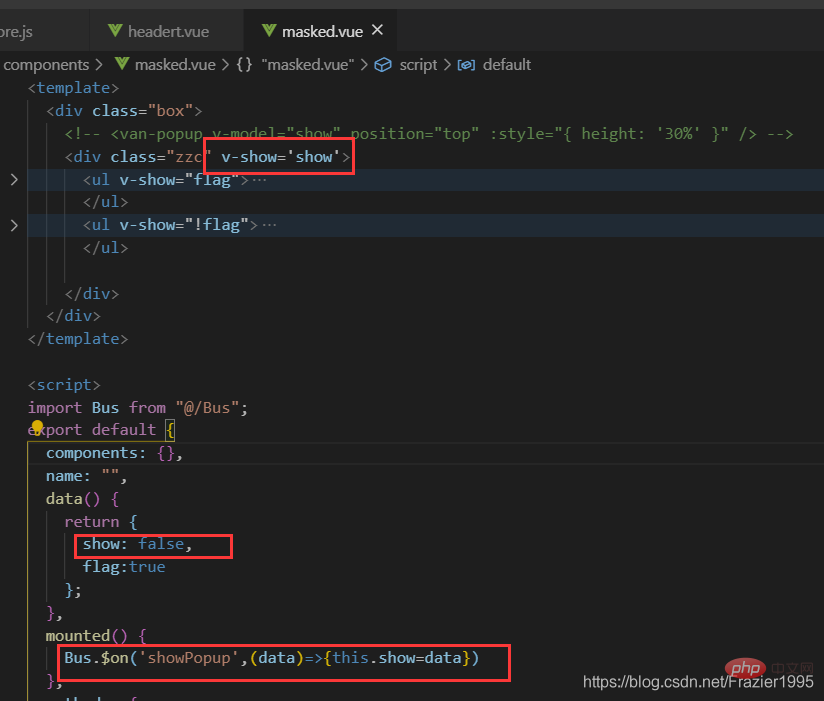824x701 pixels.
Task: Click the closing </template> tag
Action: pyautogui.click(x=78, y=339)
